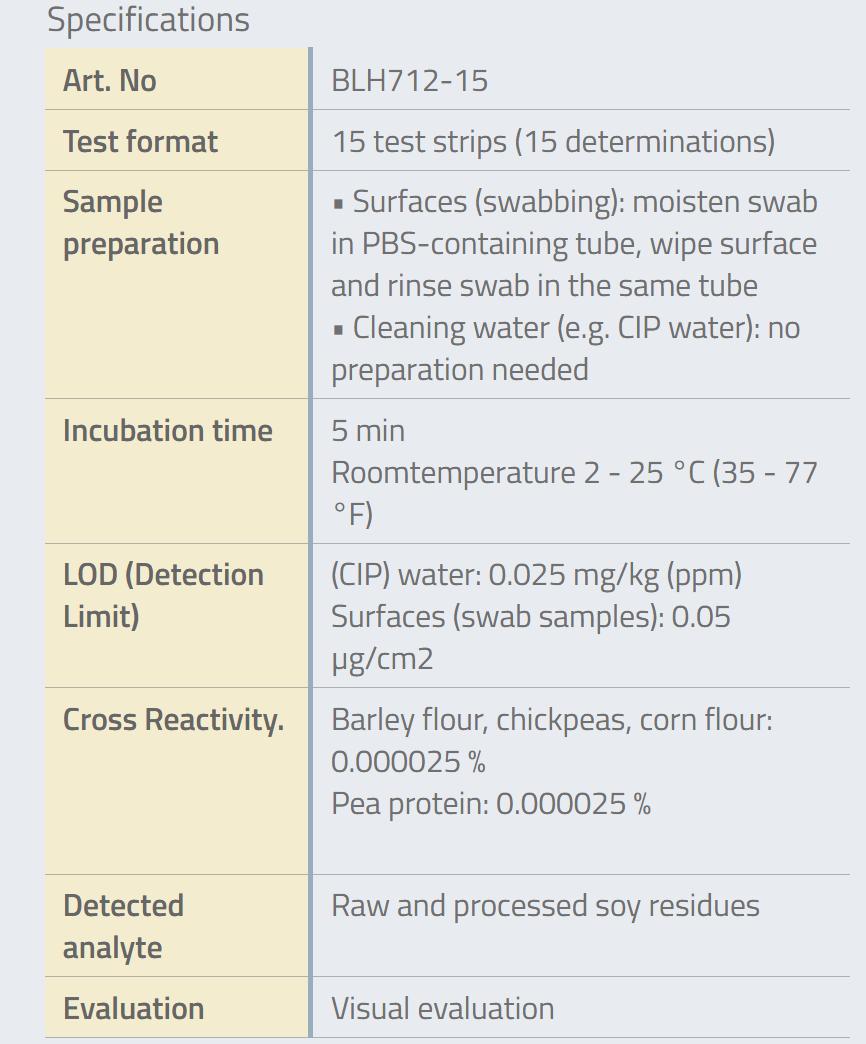The image size is (866, 1044).
Task: Select the Cross Reactivity label
Action: coord(173,719)
